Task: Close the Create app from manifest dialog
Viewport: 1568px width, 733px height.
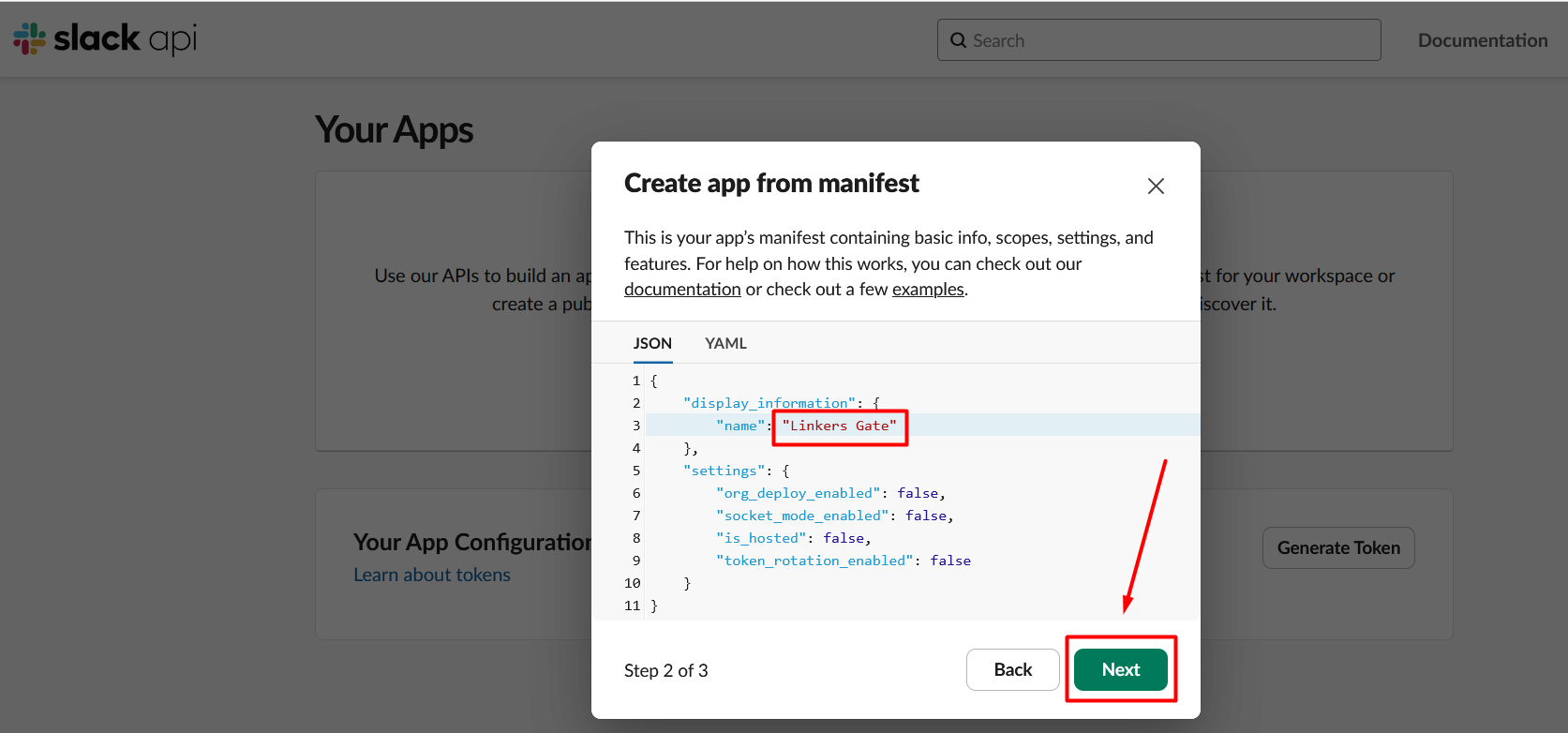Action: click(1156, 186)
